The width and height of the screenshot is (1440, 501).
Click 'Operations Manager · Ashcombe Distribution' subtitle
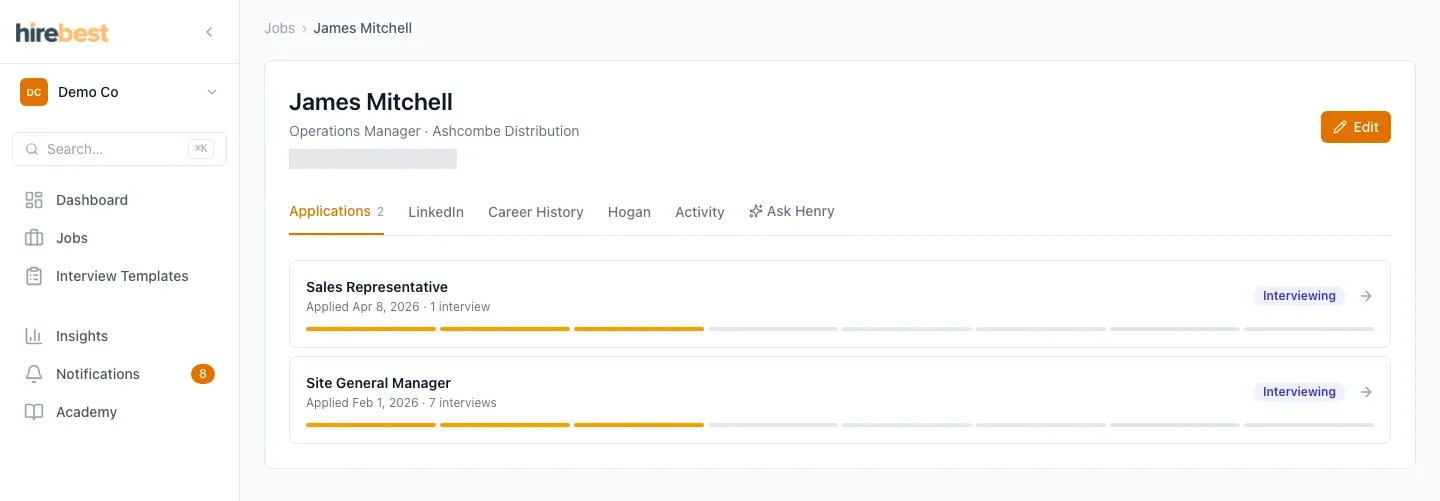pos(434,131)
